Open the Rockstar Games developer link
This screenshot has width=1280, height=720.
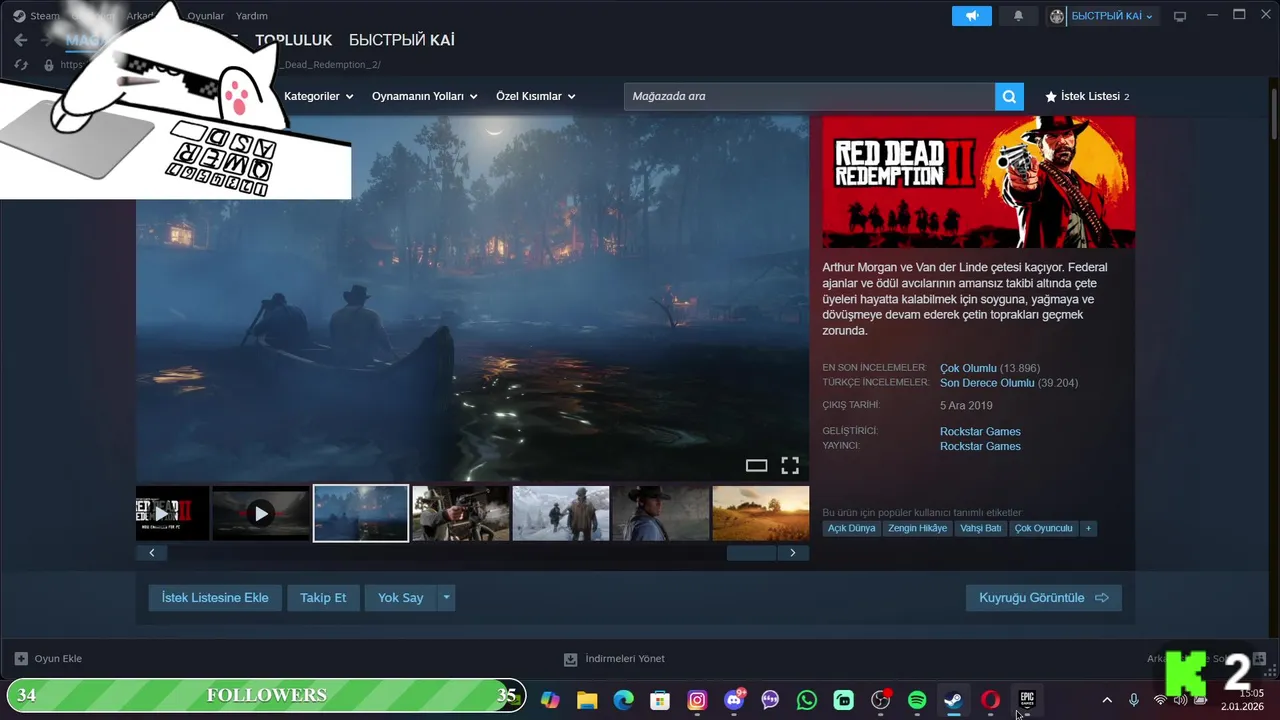click(x=980, y=432)
